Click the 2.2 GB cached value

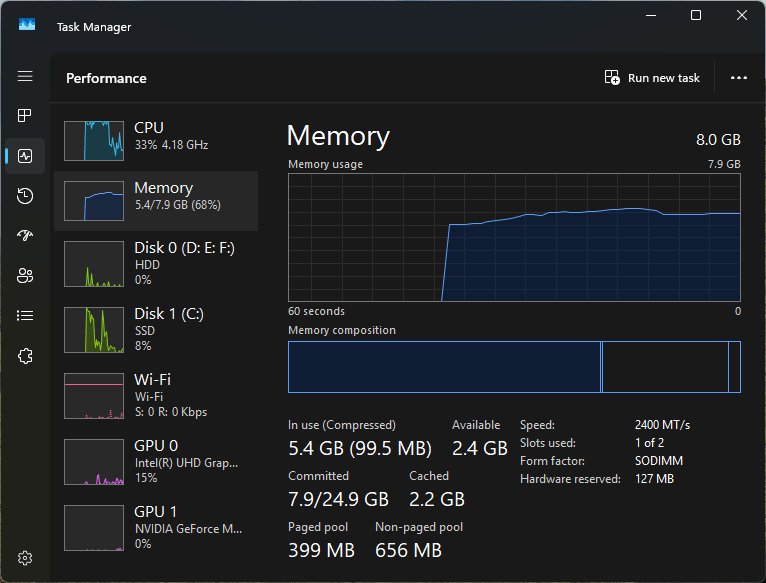437,499
